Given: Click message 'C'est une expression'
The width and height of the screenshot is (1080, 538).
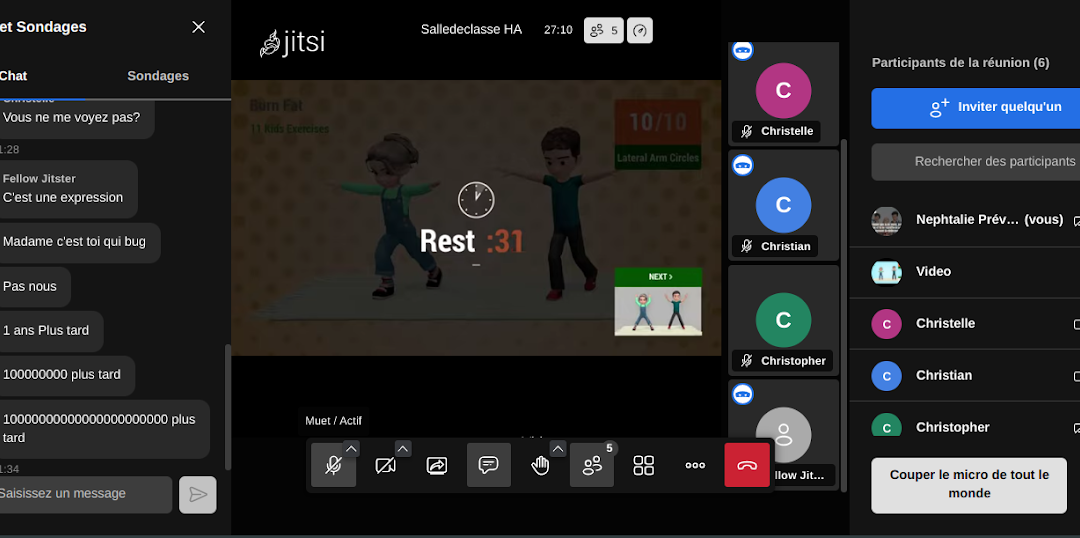Looking at the screenshot, I should 63,198.
